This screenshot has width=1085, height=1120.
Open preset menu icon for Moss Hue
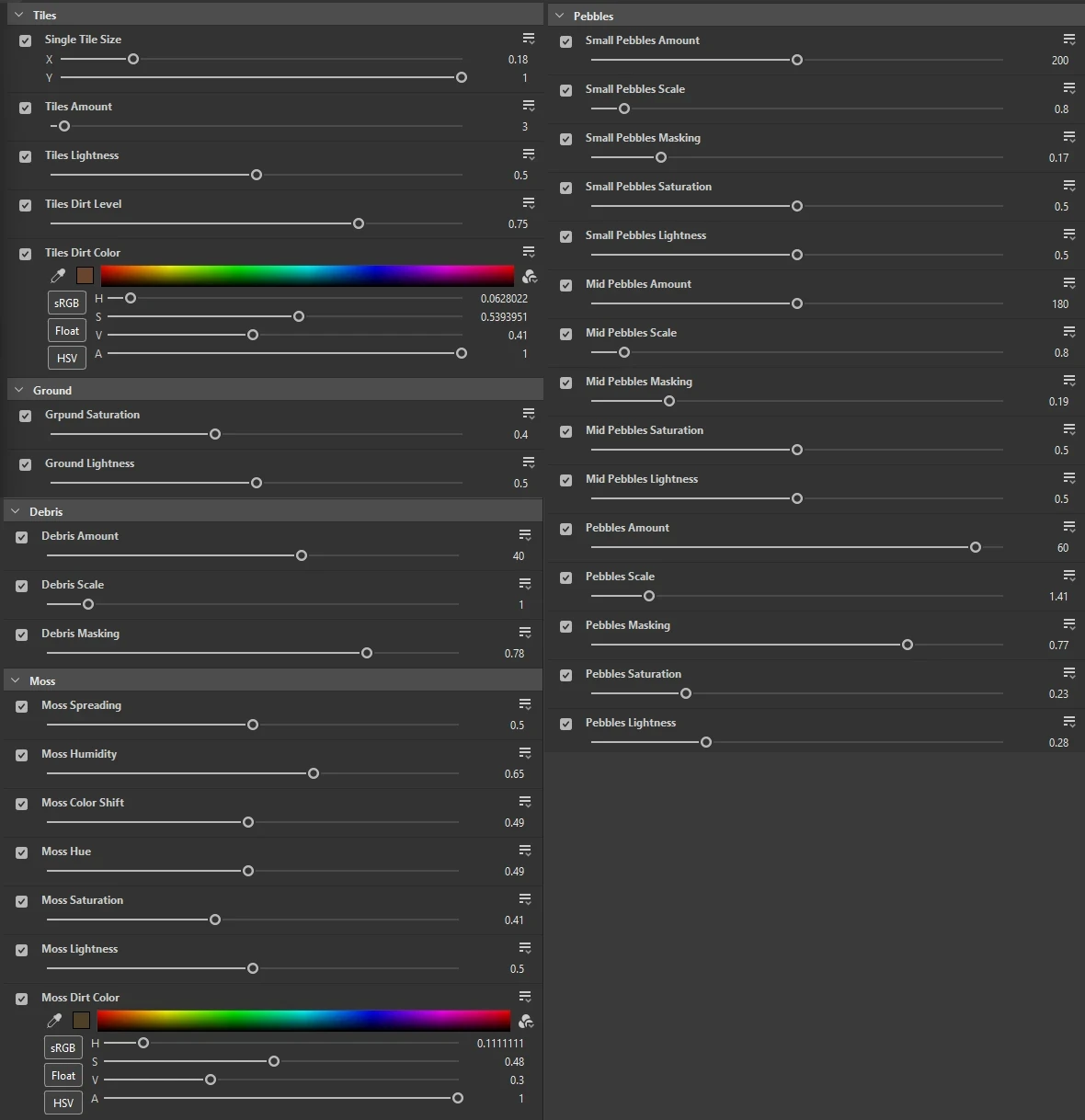tap(525, 851)
